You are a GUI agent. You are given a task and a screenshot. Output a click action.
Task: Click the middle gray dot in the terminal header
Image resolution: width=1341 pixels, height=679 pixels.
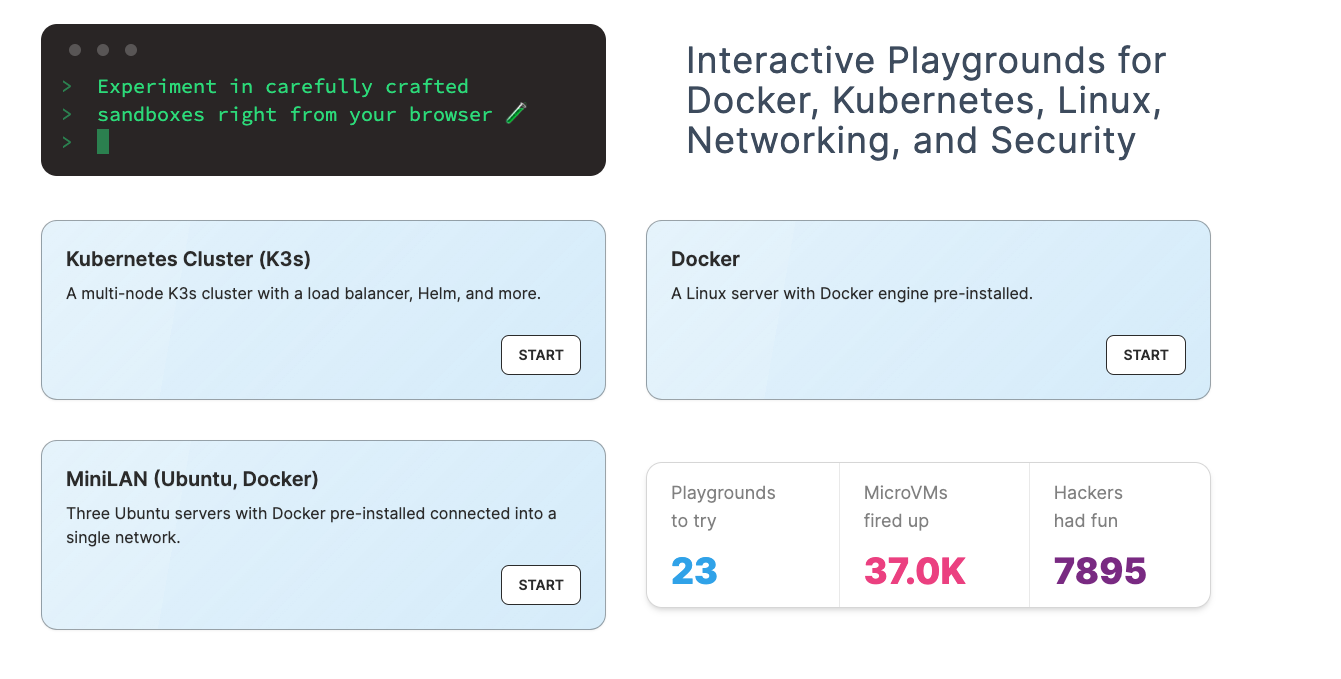click(103, 50)
